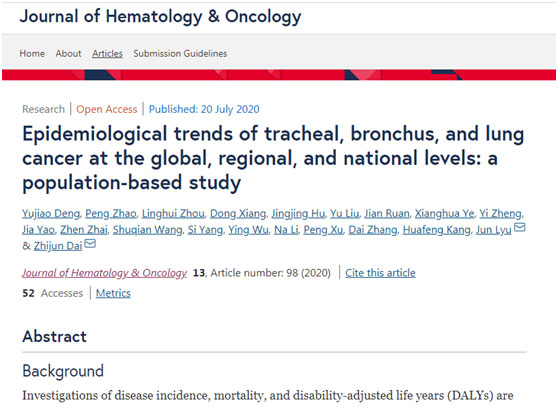The width and height of the screenshot is (558, 410).
Task: Open the Metrics link
Action: coord(113,293)
